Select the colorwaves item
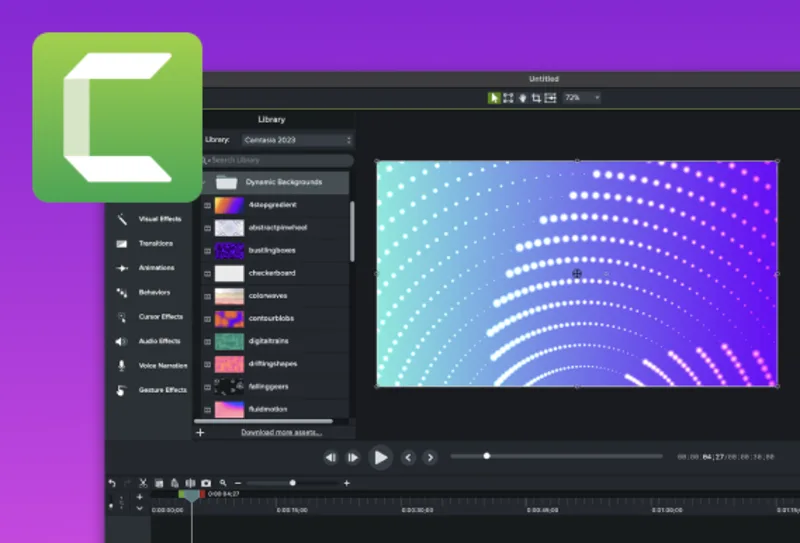The height and width of the screenshot is (543, 800). coord(276,296)
